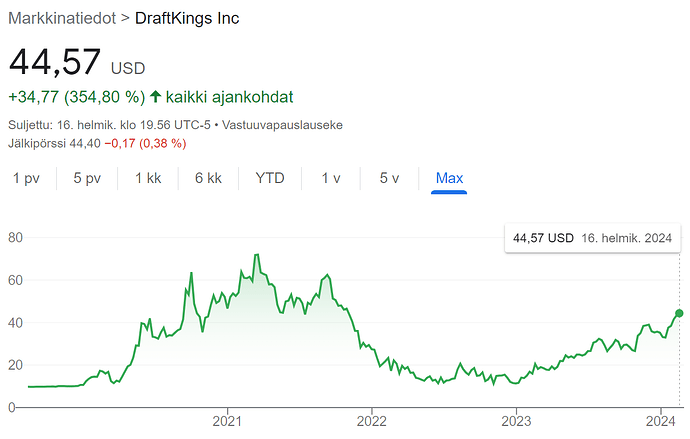Click the +34,77 (354,80 %) change text

(76, 97)
